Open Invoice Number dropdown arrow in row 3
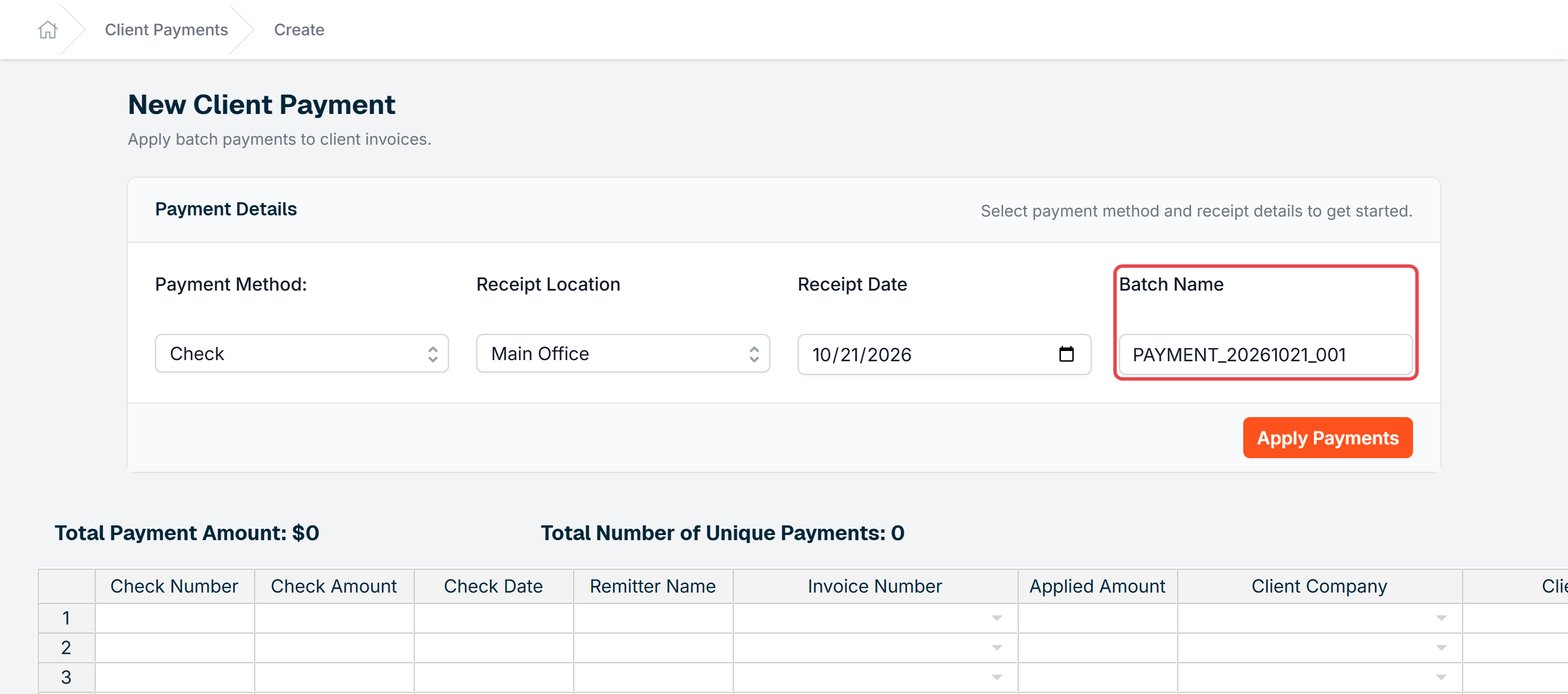The image size is (1568, 694). click(x=997, y=677)
